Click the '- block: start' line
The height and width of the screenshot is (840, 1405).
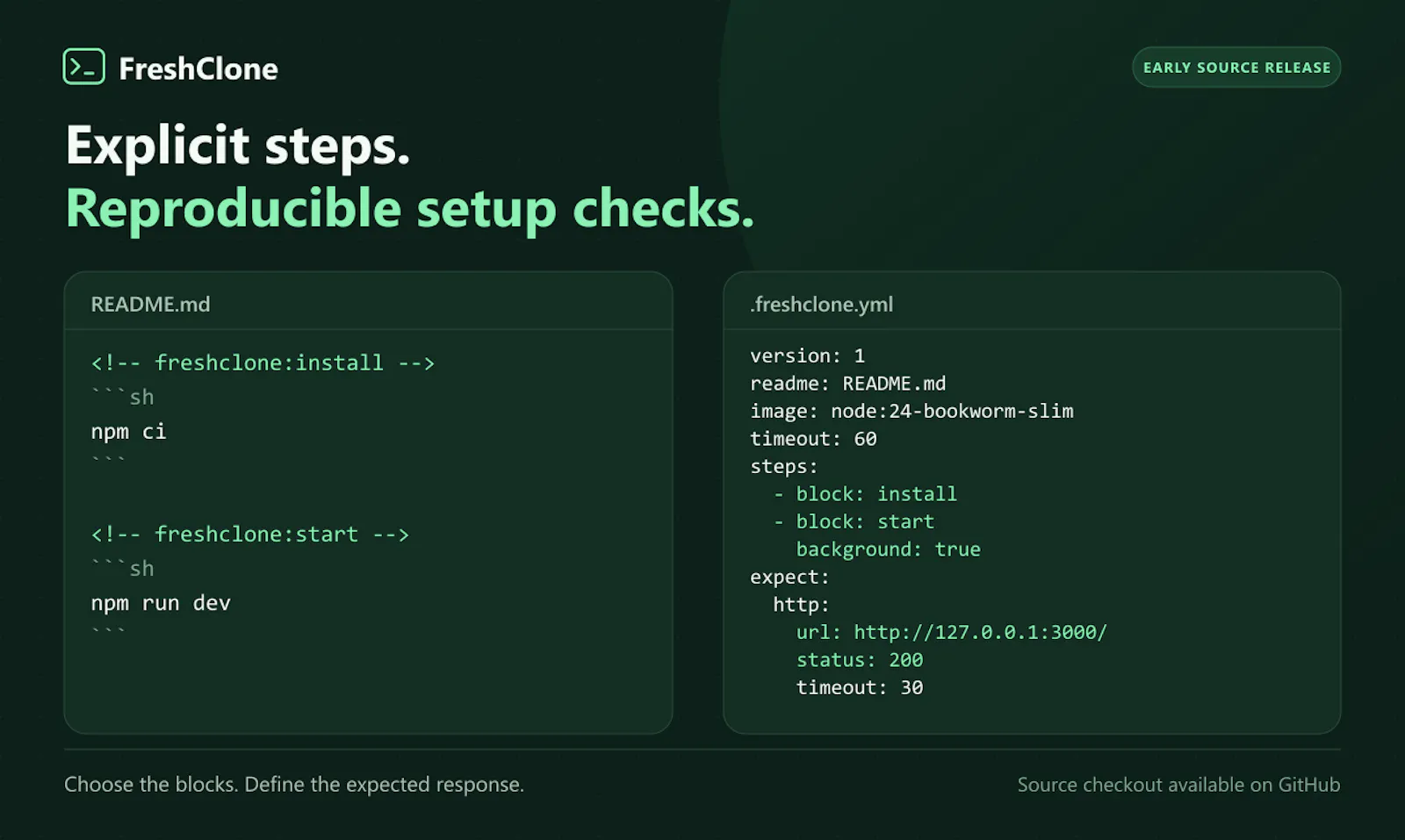point(854,521)
